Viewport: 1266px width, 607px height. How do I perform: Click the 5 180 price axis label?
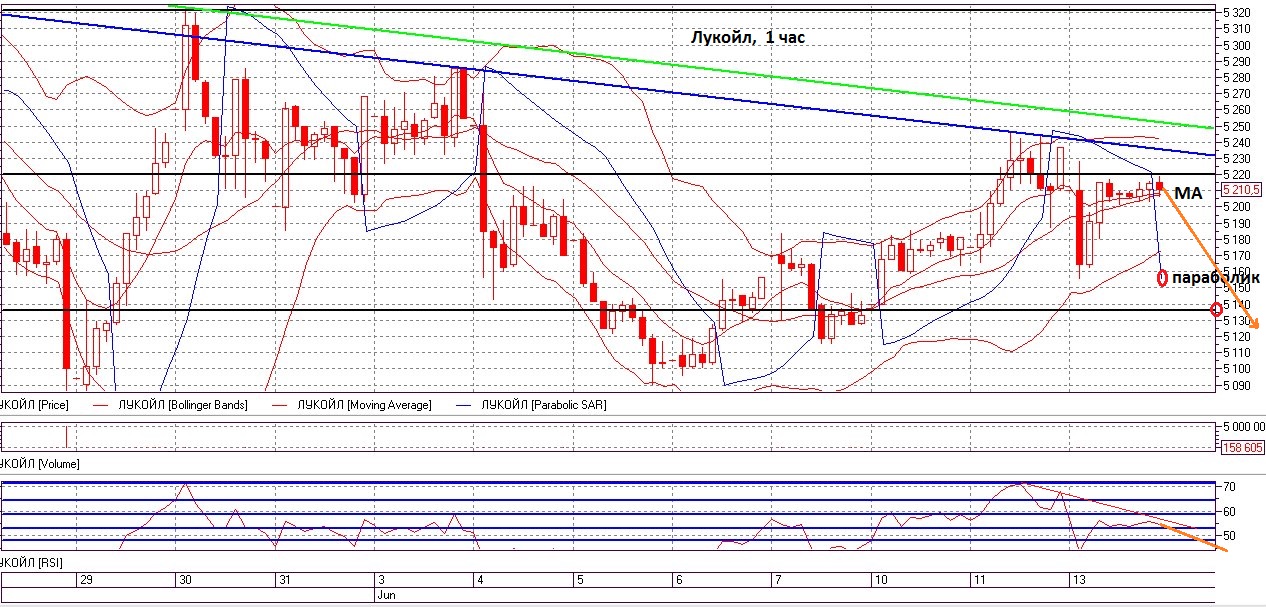point(1237,239)
